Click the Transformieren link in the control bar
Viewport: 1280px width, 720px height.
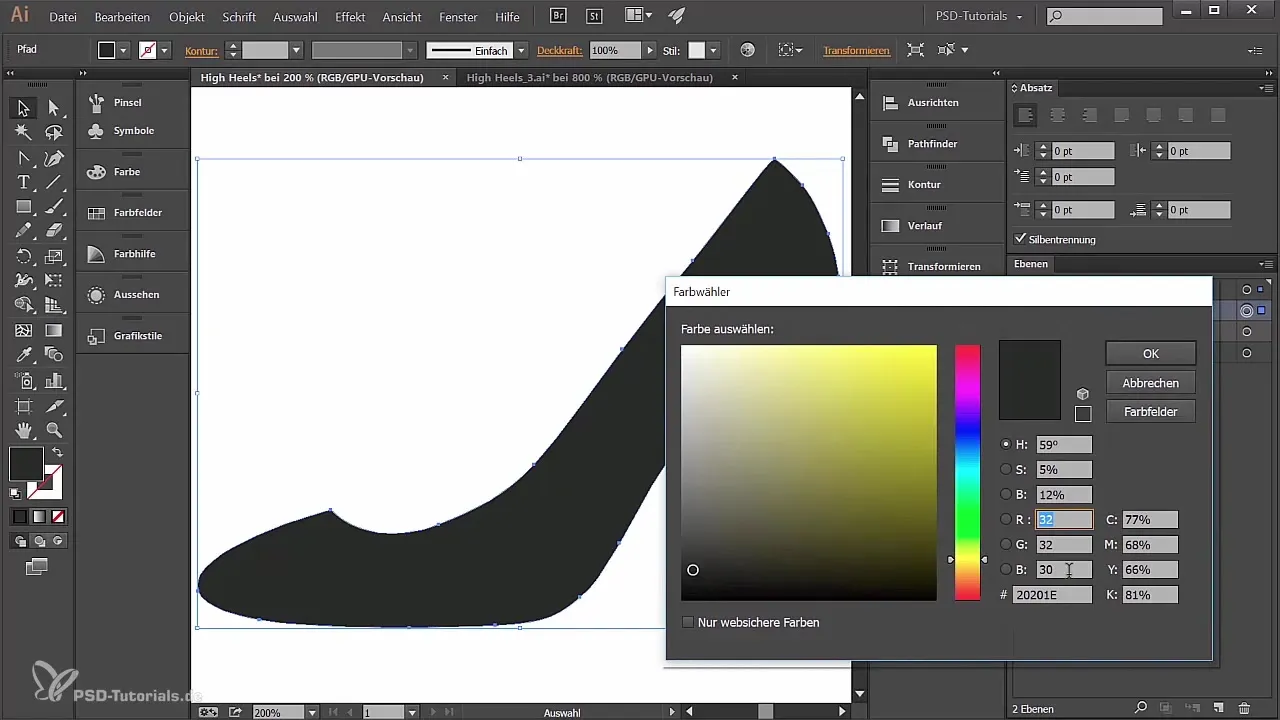(856, 50)
